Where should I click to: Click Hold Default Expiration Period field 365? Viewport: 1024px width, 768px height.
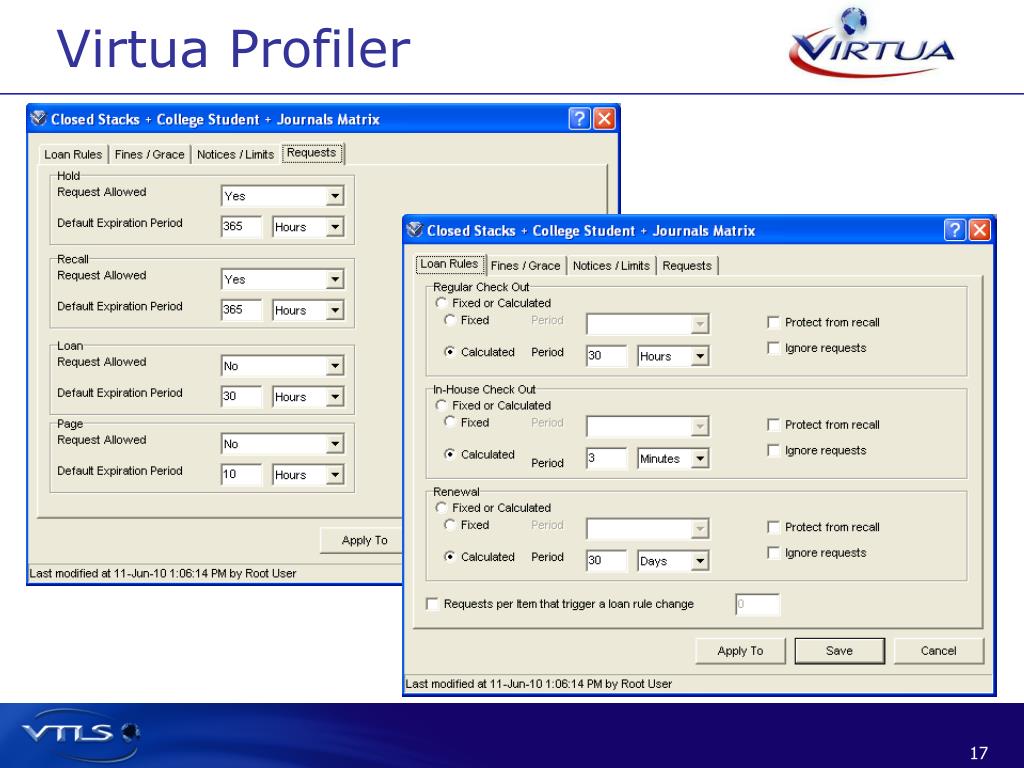coord(241,227)
